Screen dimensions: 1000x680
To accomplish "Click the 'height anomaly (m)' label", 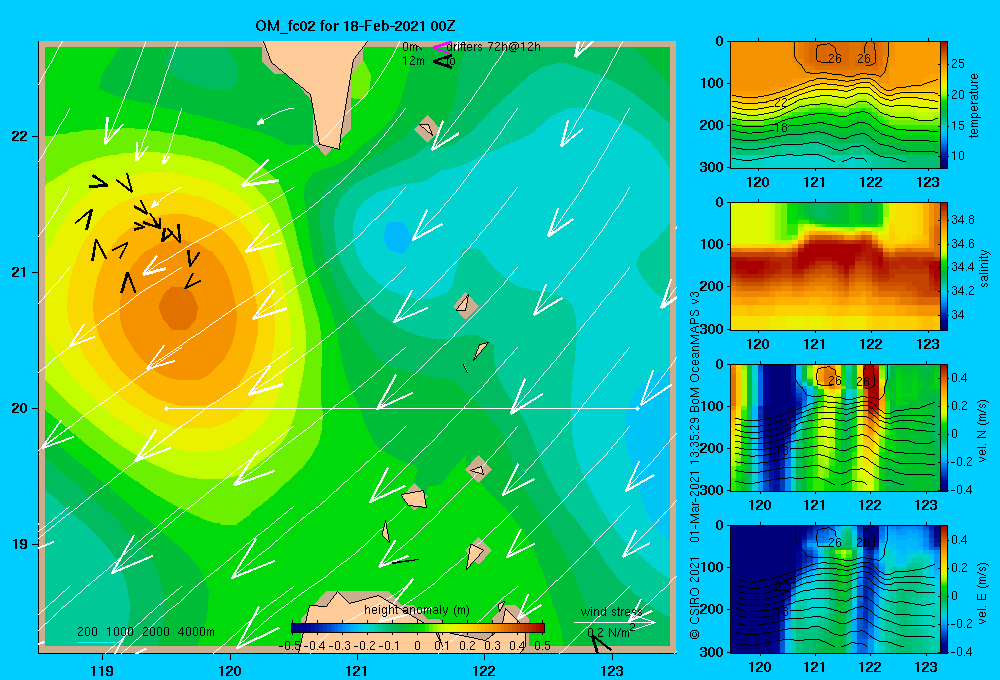I will coord(416,610).
